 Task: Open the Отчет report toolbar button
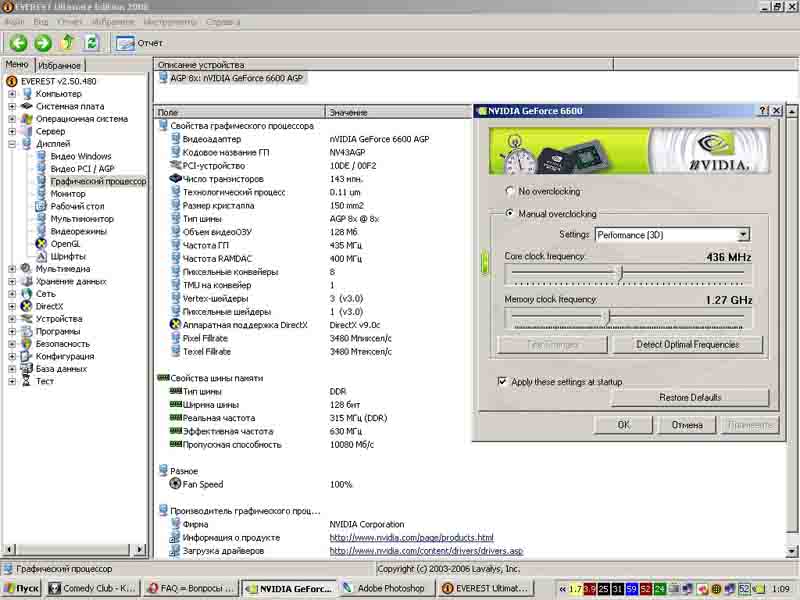click(139, 43)
